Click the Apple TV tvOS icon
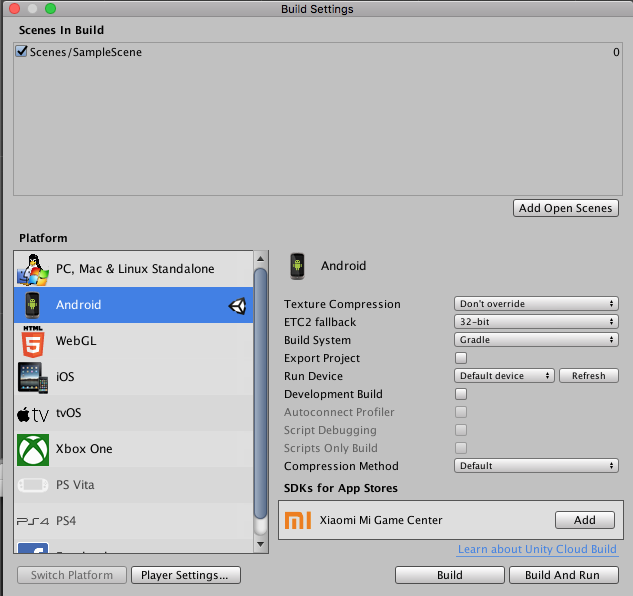633x596 pixels. (x=33, y=414)
